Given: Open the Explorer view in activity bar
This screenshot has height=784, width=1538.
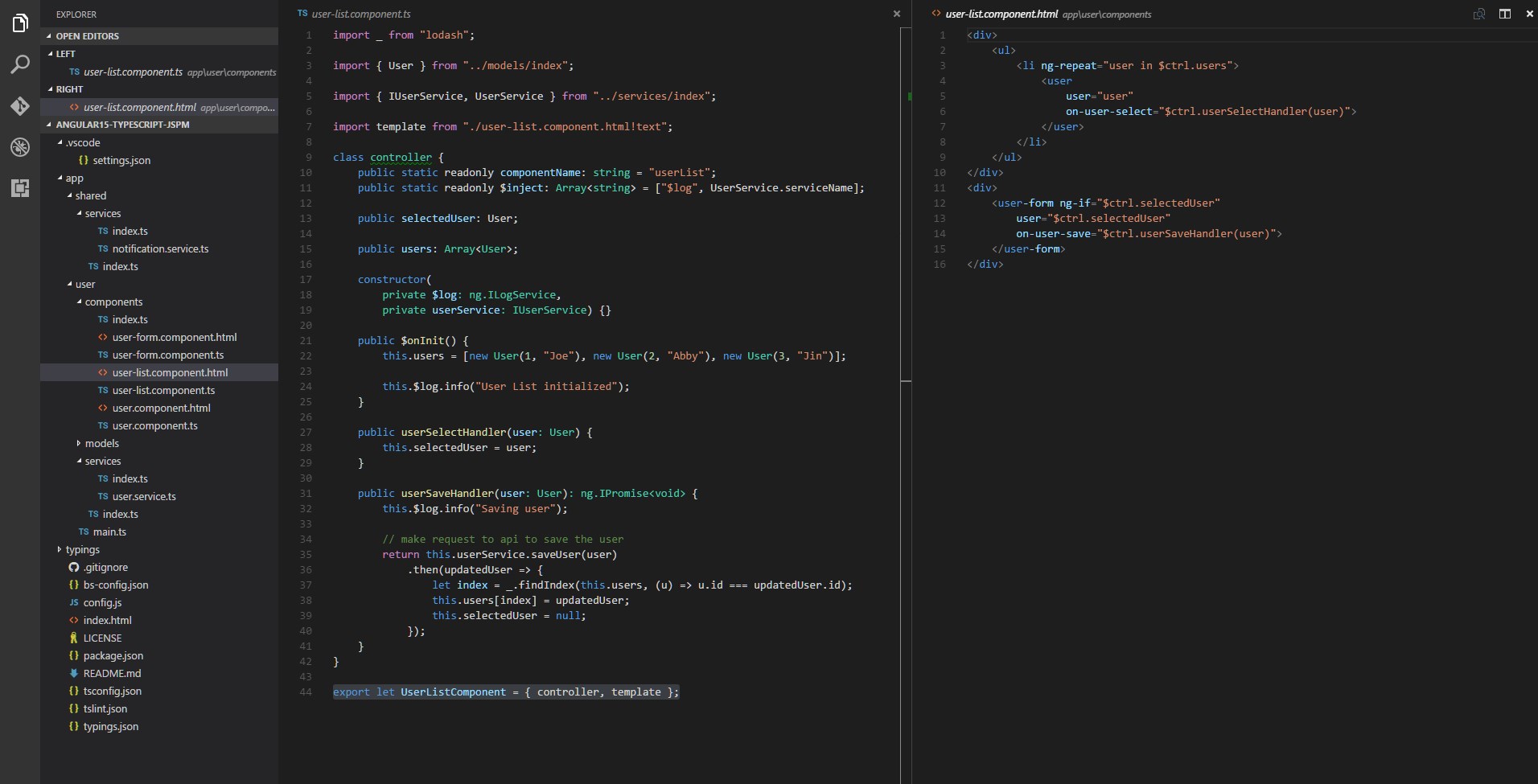Looking at the screenshot, I should pyautogui.click(x=20, y=23).
